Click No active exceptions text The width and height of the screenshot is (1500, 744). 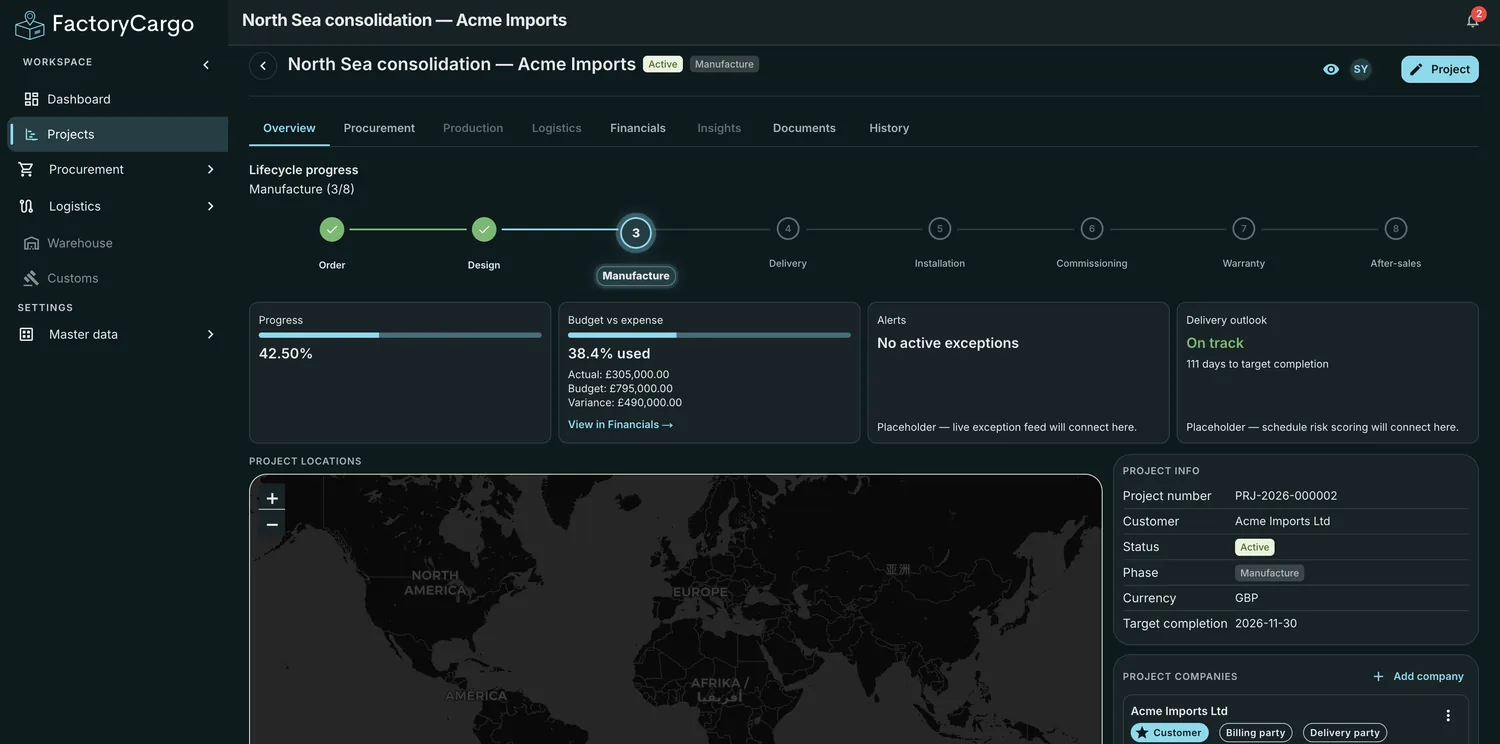click(x=948, y=343)
